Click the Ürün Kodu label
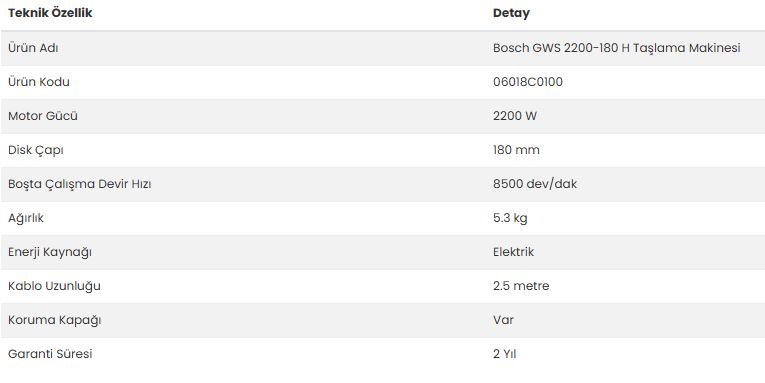765x383 pixels. coord(39,82)
